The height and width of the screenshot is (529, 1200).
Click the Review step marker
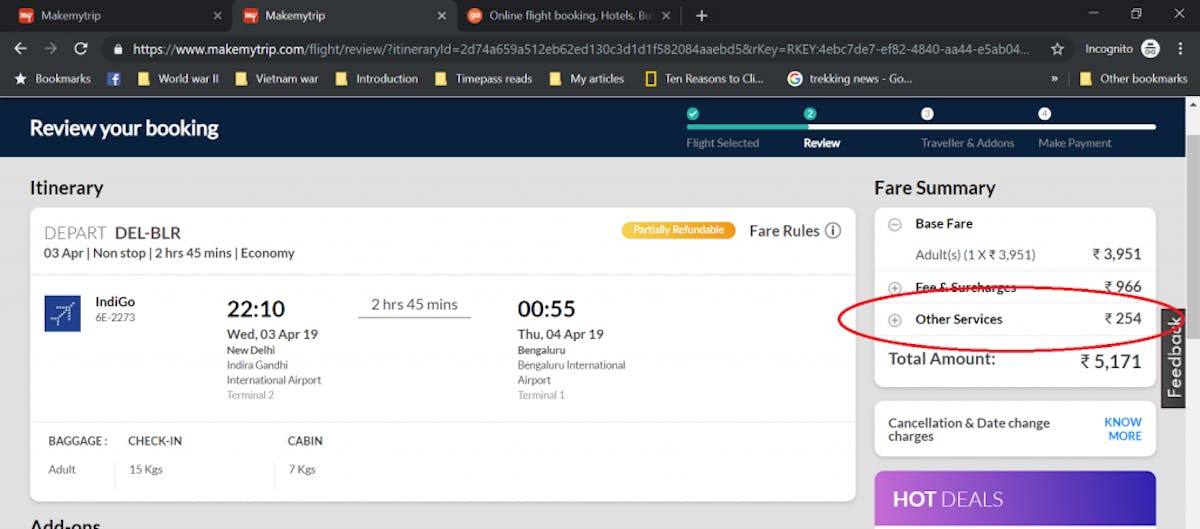point(810,114)
